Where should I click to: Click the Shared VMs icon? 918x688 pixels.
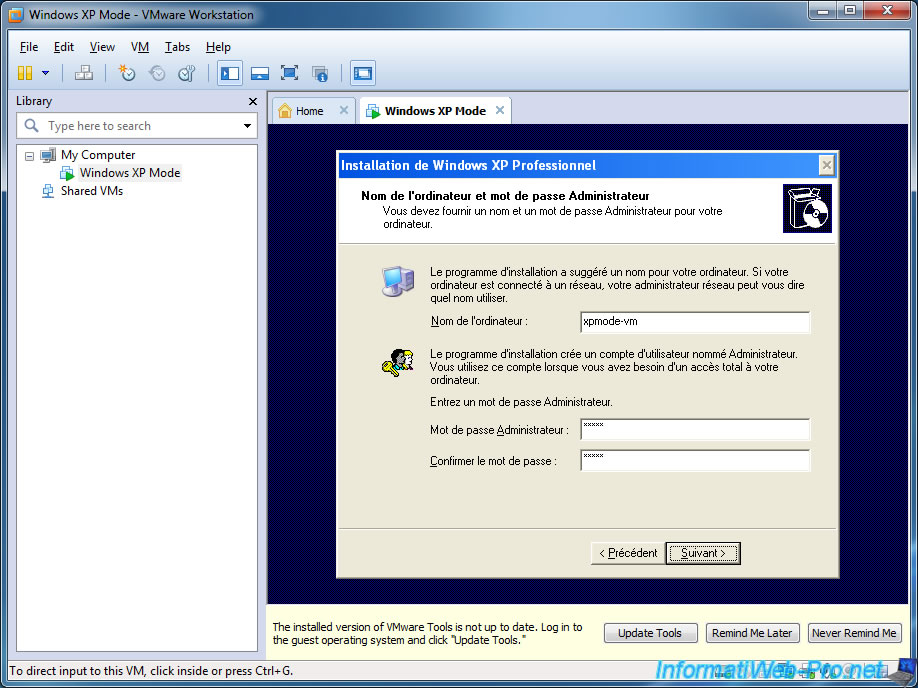tap(47, 191)
